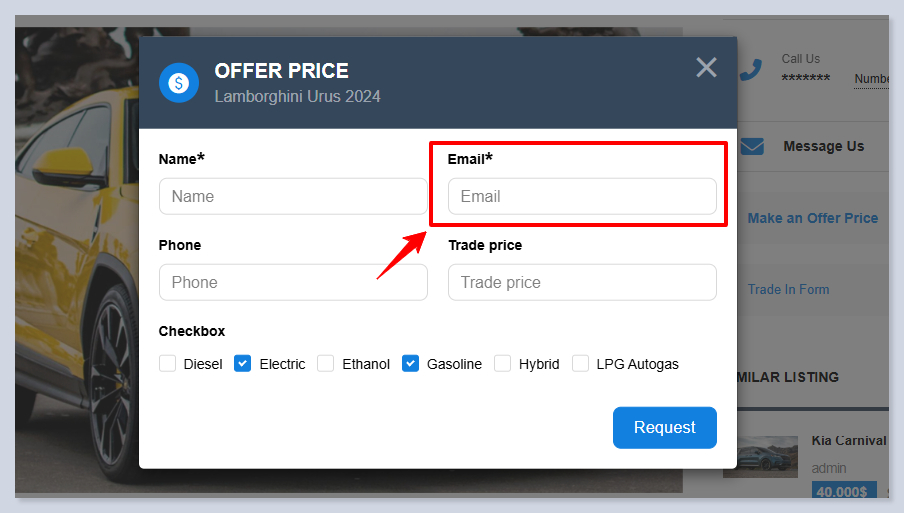Image resolution: width=904 pixels, height=513 pixels.
Task: Click the Message Us label
Action: tap(823, 146)
